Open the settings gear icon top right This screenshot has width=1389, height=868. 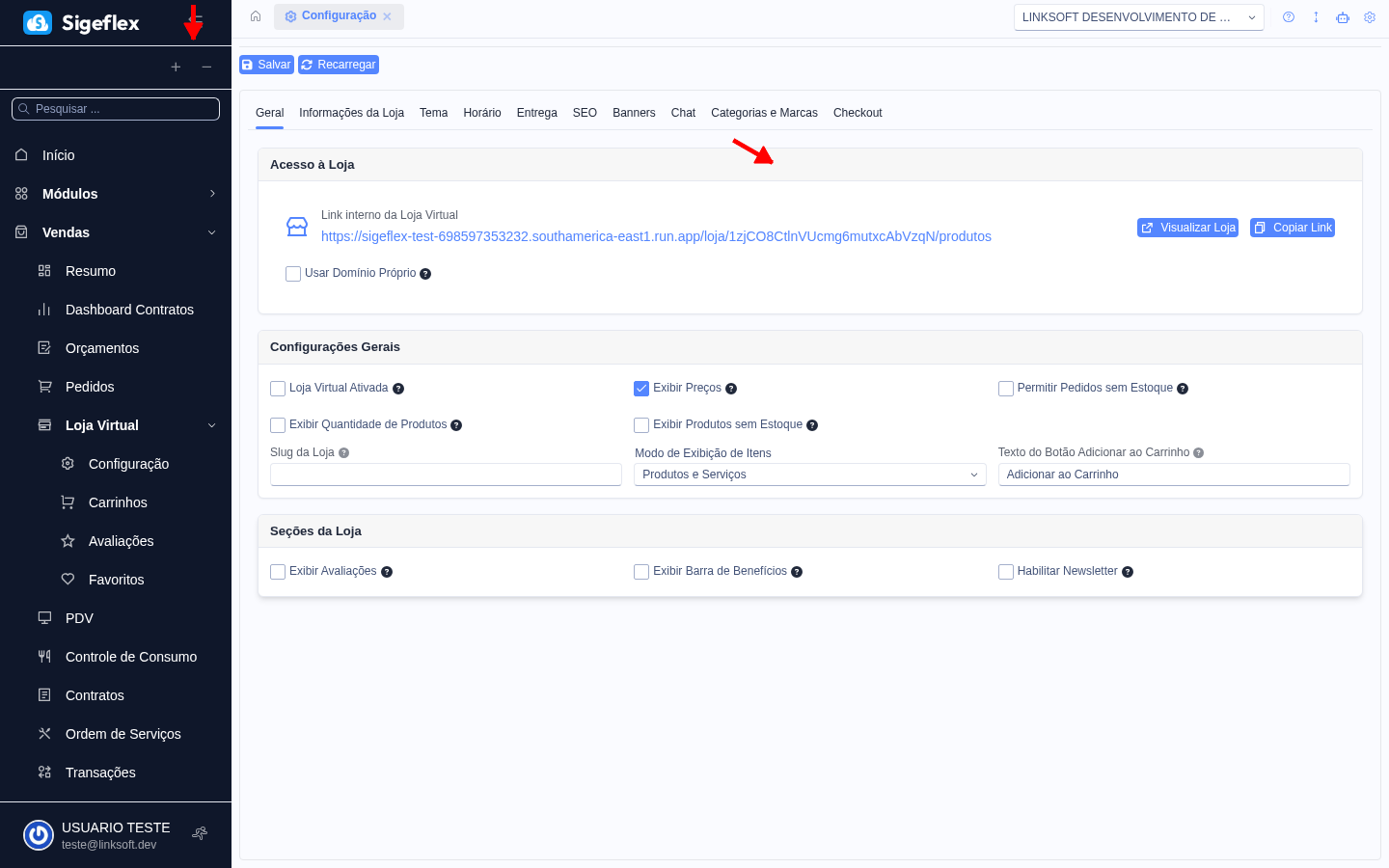tap(1370, 16)
